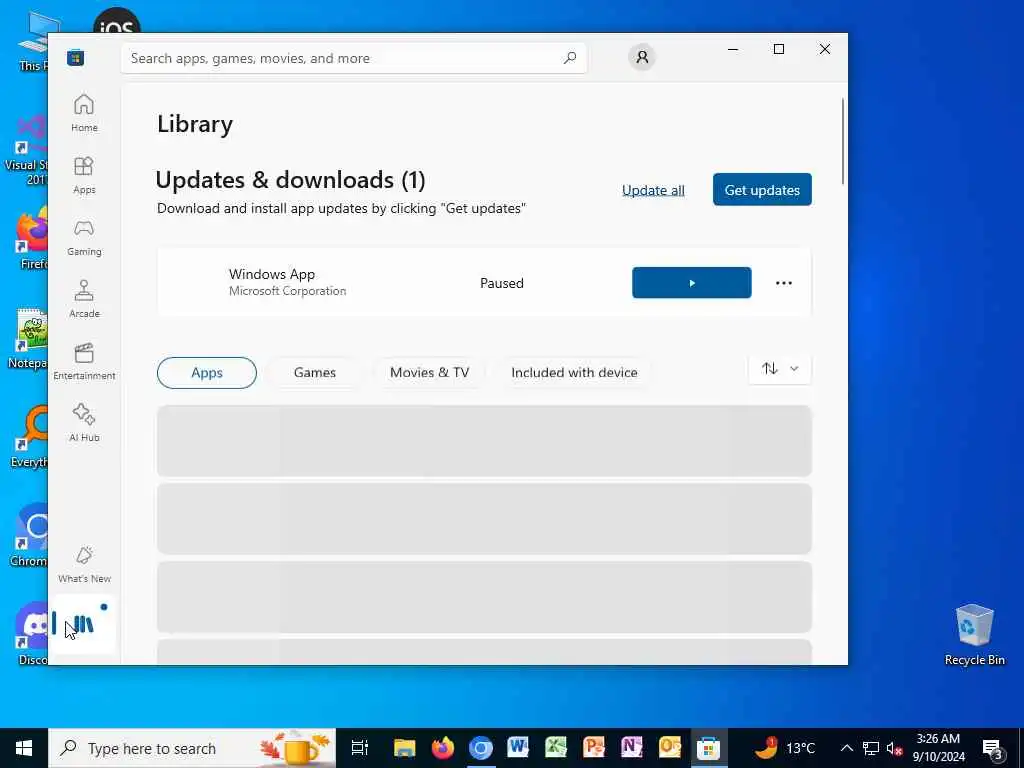Open clock showing 3:26 AM
Viewport: 1024px width, 768px height.
coord(938,748)
